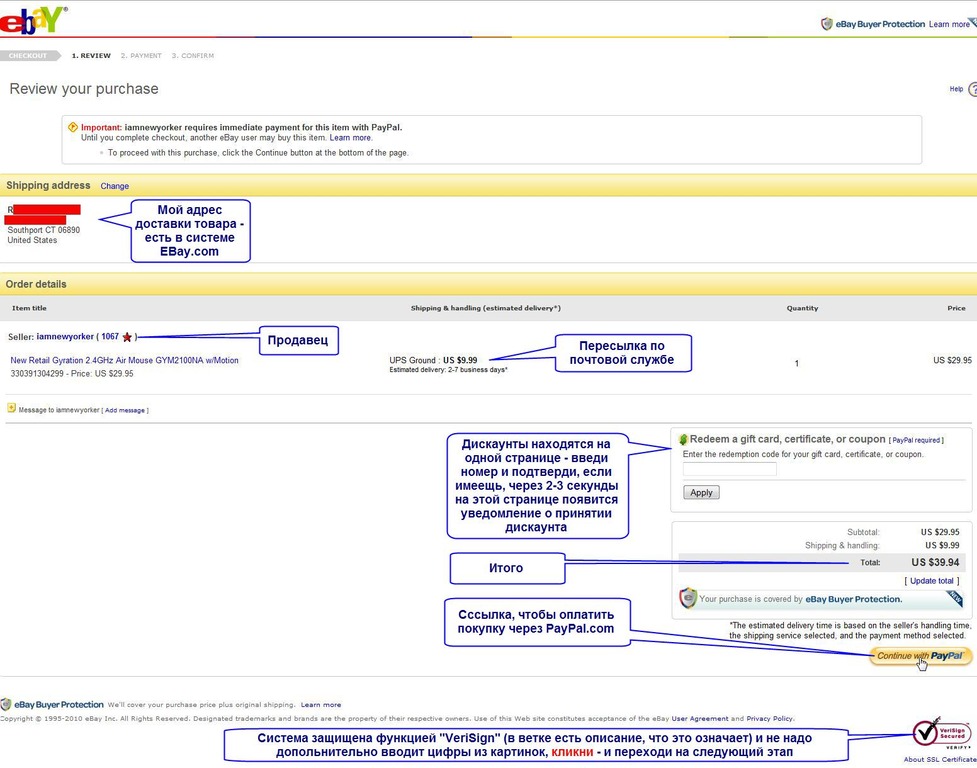Click the Important notice warning icon
Screen dimensions: 977x768
click(x=73, y=127)
